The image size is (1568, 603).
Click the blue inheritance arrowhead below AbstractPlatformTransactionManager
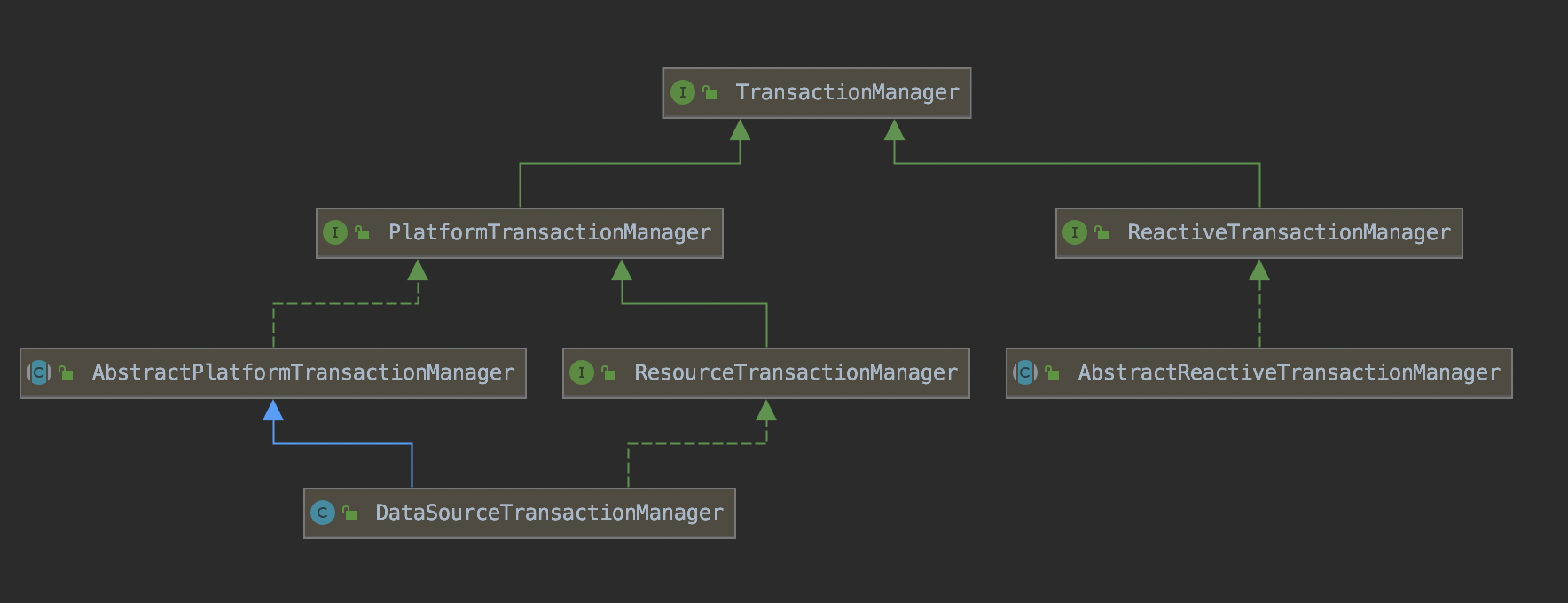(x=273, y=411)
